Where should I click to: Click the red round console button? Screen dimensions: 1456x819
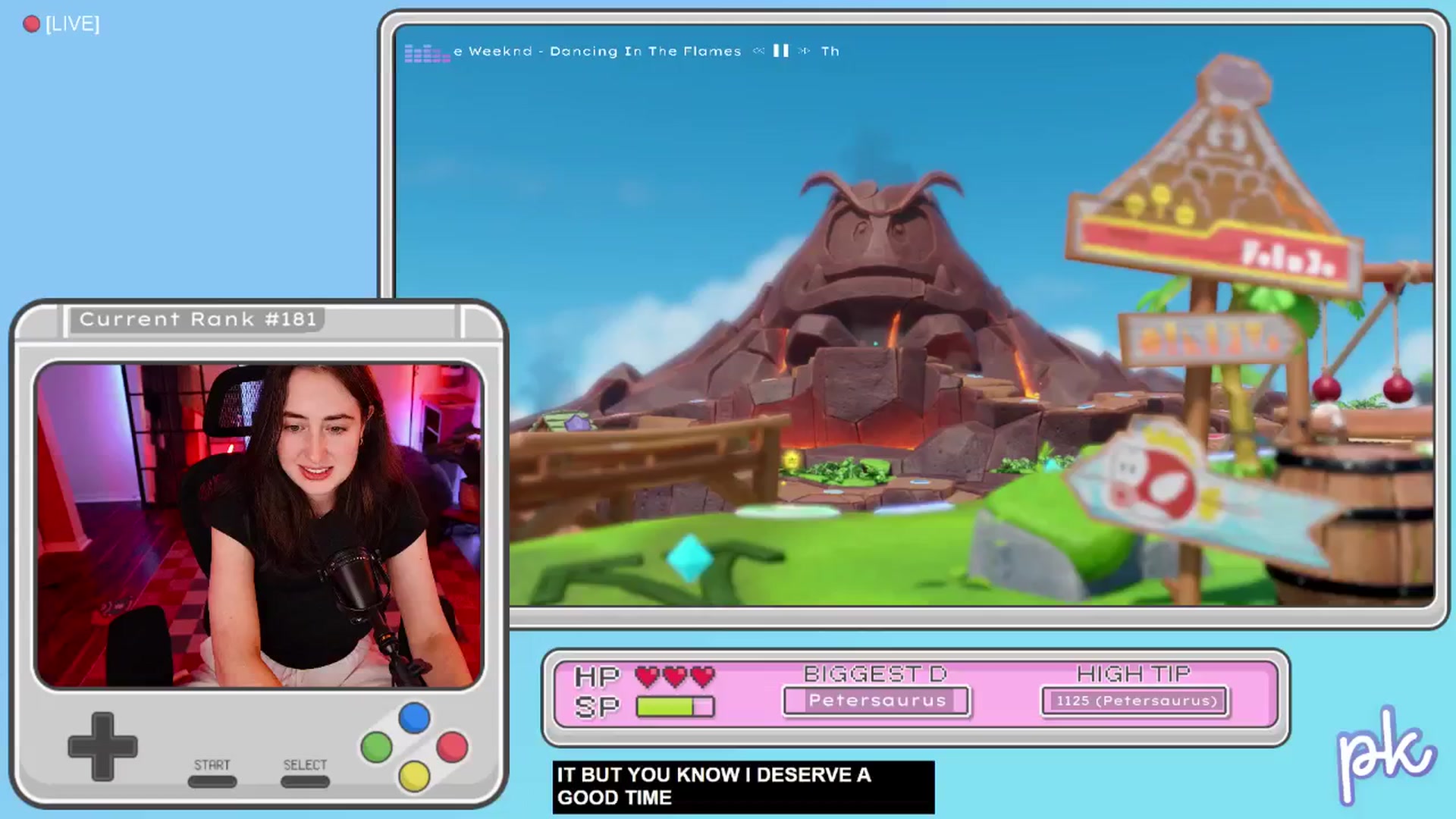click(x=452, y=747)
